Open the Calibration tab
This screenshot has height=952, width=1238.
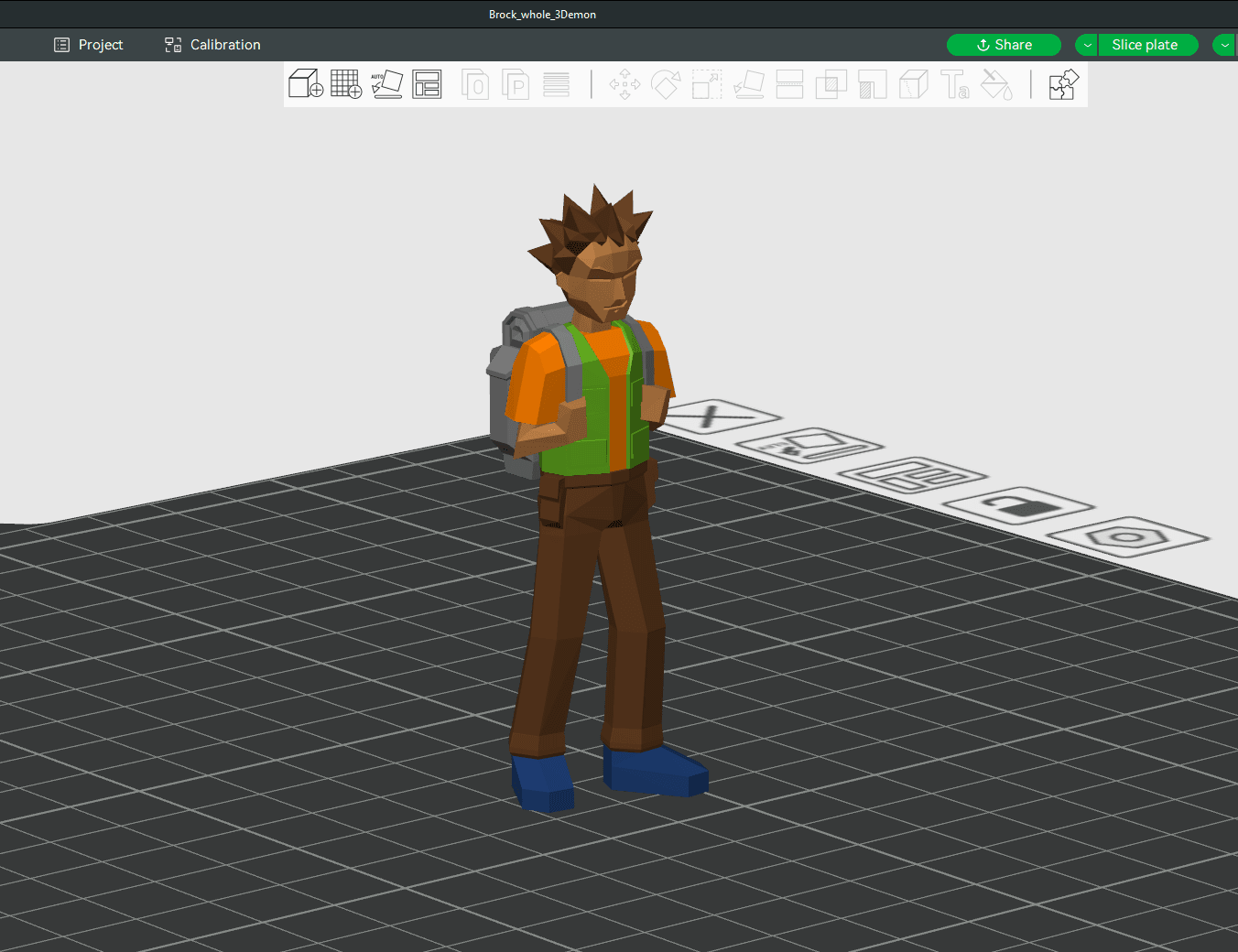pyautogui.click(x=212, y=45)
